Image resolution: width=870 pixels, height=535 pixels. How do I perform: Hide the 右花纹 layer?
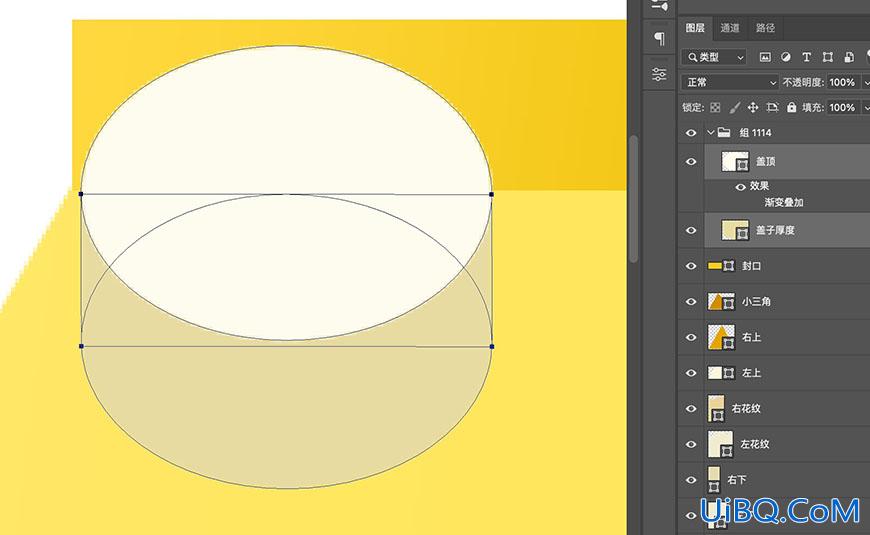(x=691, y=408)
